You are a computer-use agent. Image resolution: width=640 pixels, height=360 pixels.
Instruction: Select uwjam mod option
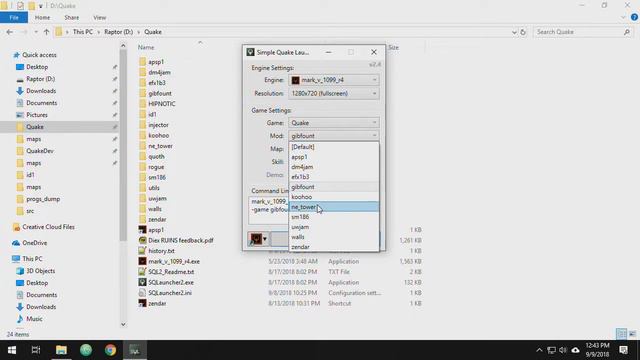click(x=333, y=227)
